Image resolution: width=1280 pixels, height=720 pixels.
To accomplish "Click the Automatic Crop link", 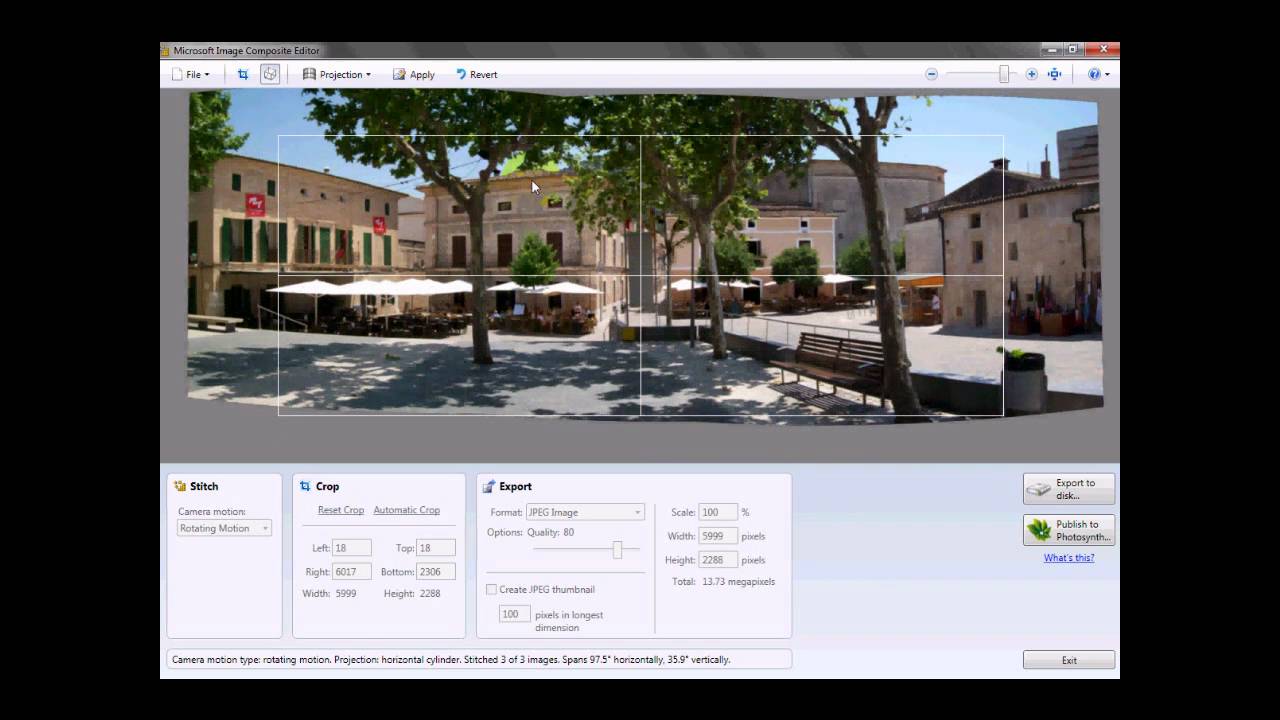I will click(406, 510).
